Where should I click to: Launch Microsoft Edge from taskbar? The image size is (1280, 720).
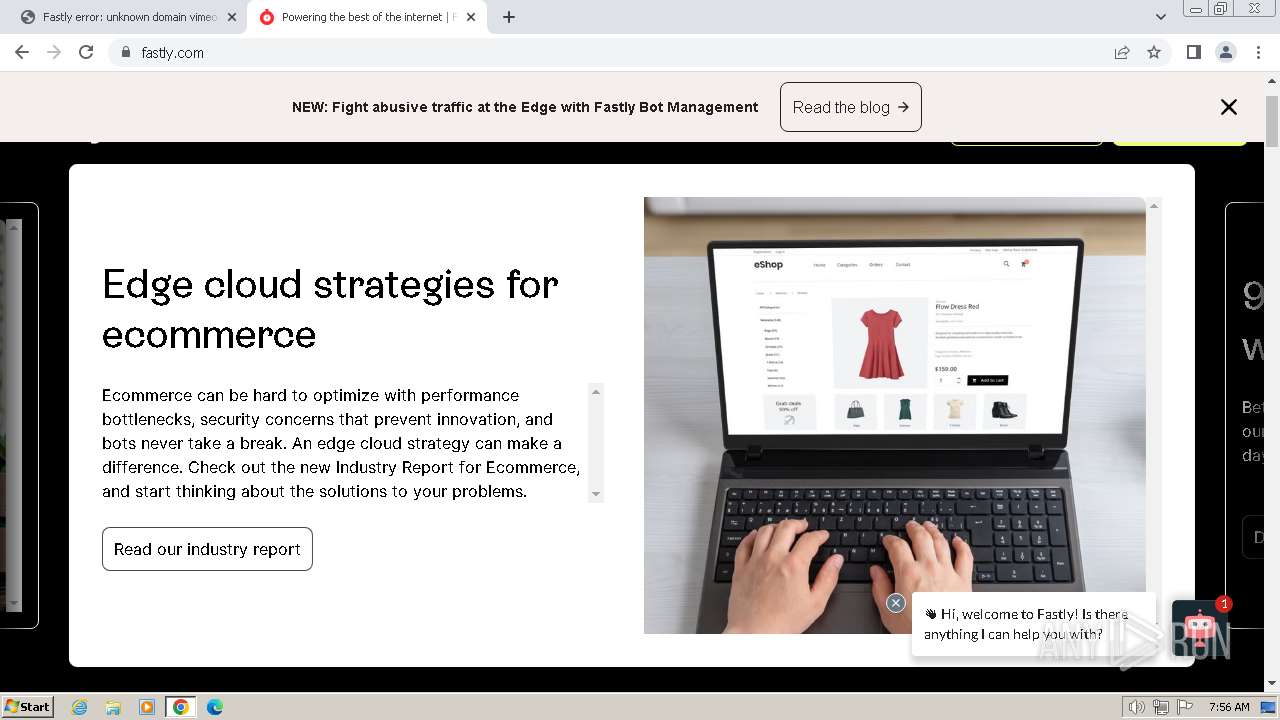(x=215, y=707)
